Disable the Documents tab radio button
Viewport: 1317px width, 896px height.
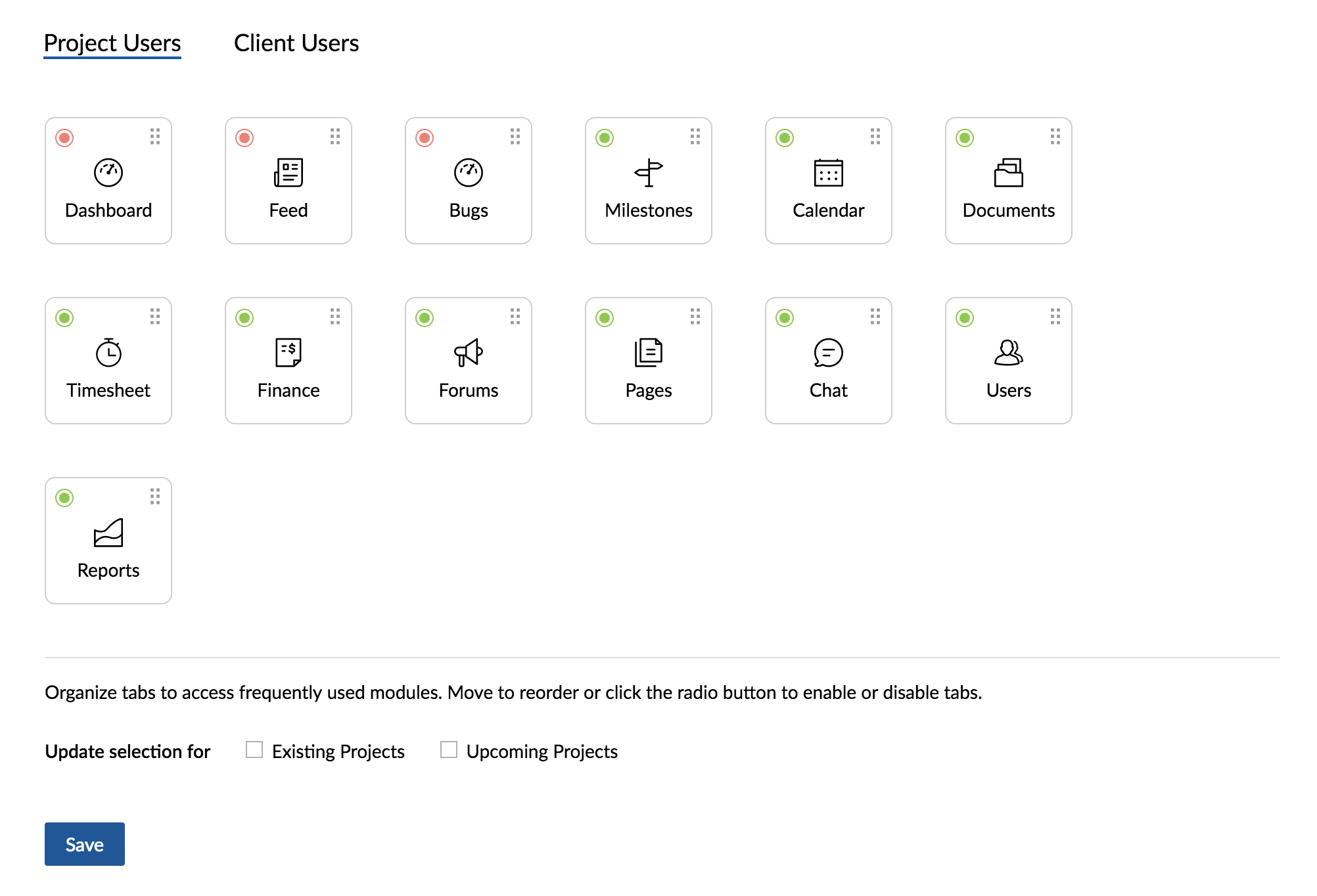(x=965, y=138)
